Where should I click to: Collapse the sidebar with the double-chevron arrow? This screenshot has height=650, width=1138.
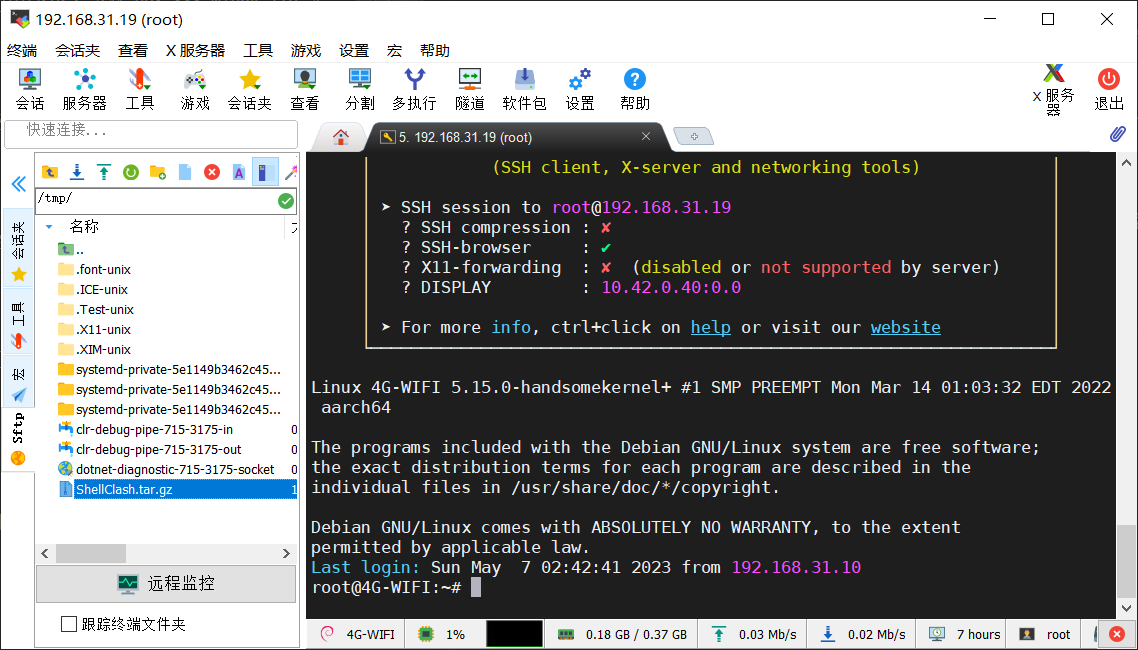(x=18, y=184)
